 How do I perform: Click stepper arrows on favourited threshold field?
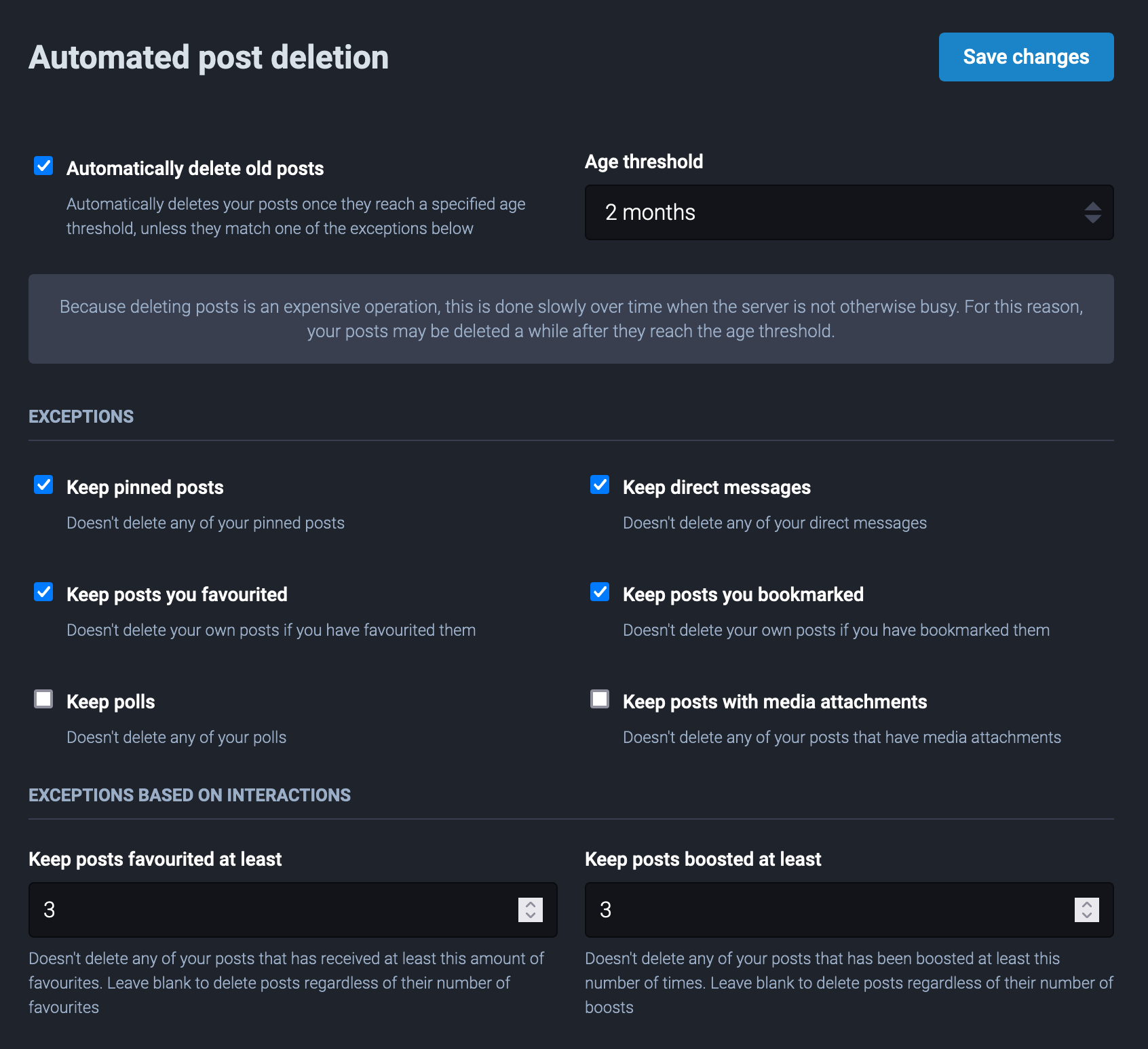tap(531, 910)
